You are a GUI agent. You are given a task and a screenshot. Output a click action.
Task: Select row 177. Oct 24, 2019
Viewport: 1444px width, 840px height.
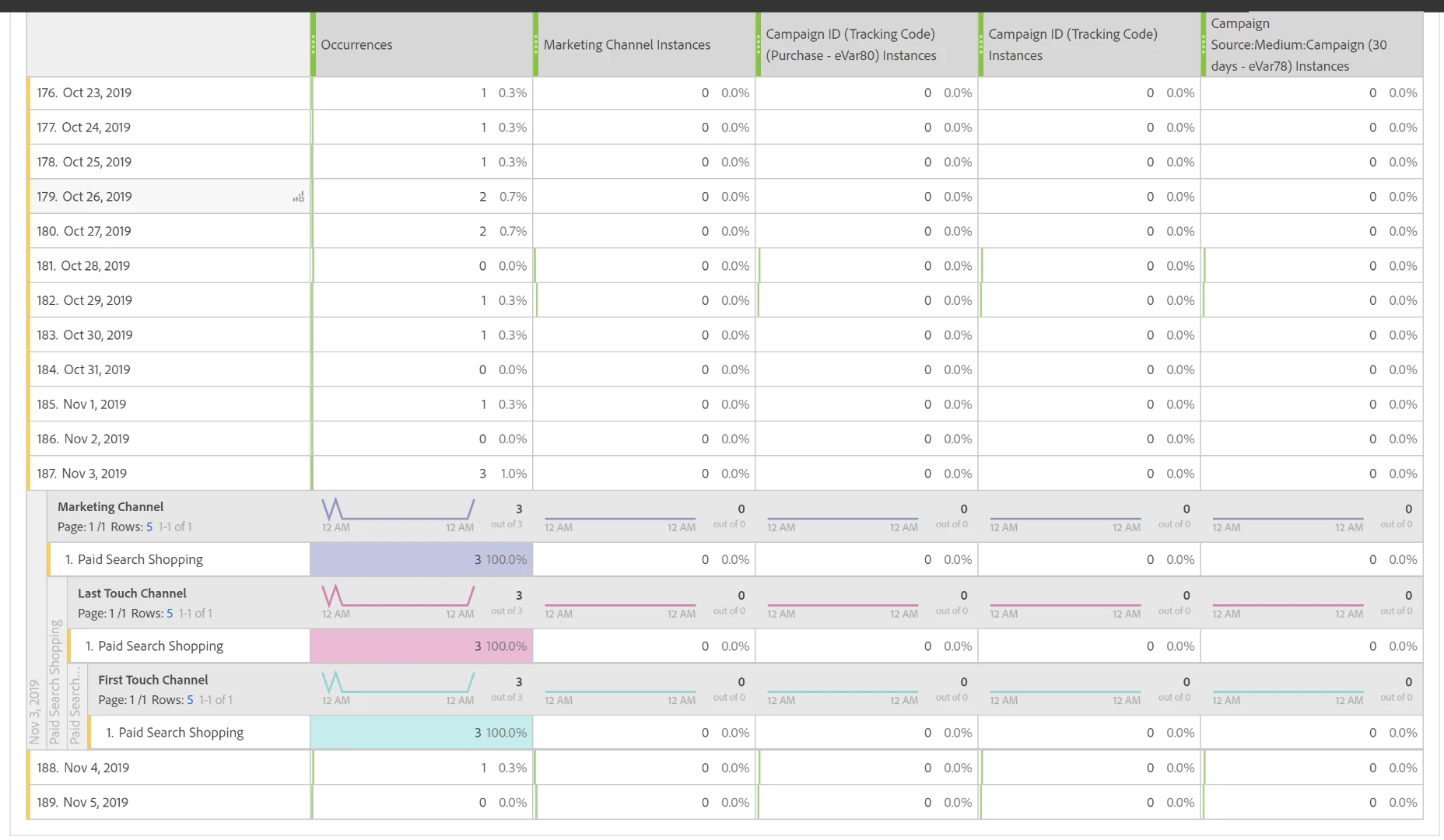169,128
